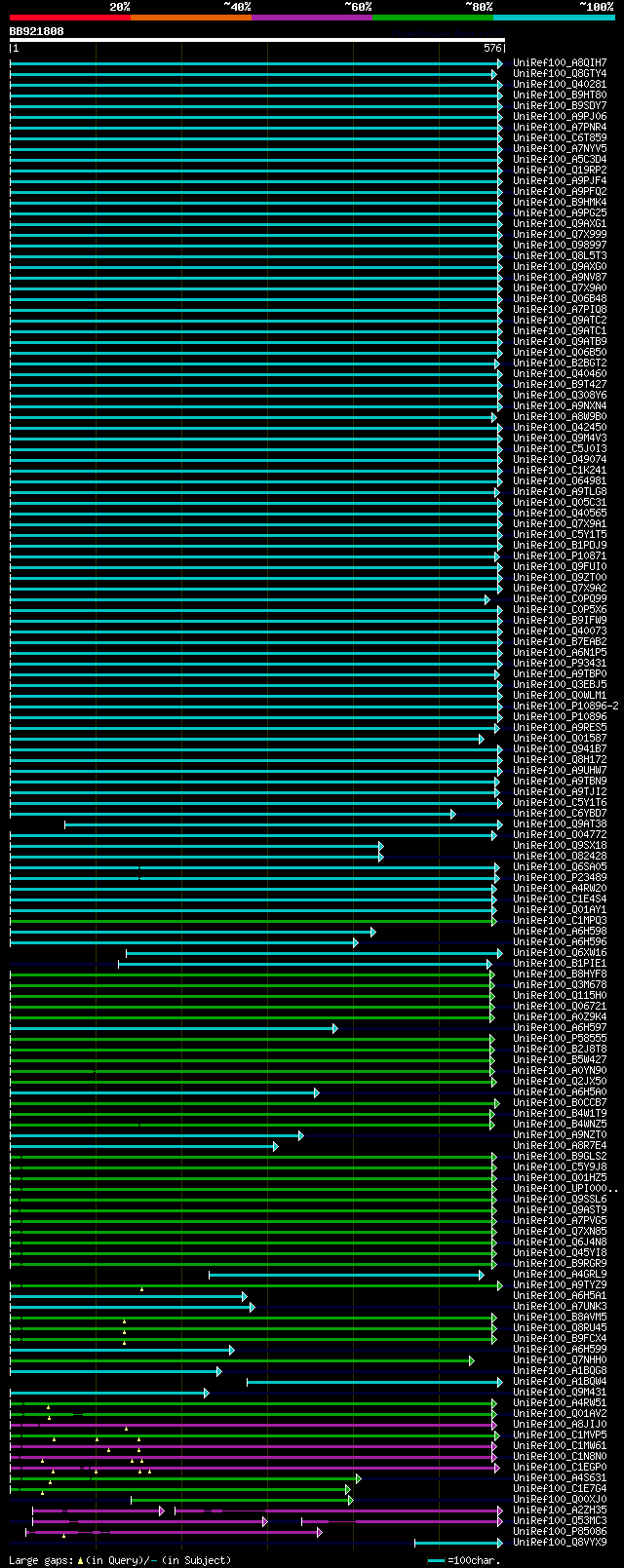Select the UniRef100_C0PQ99 label
The width and height of the screenshot is (624, 1568).
tap(560, 598)
